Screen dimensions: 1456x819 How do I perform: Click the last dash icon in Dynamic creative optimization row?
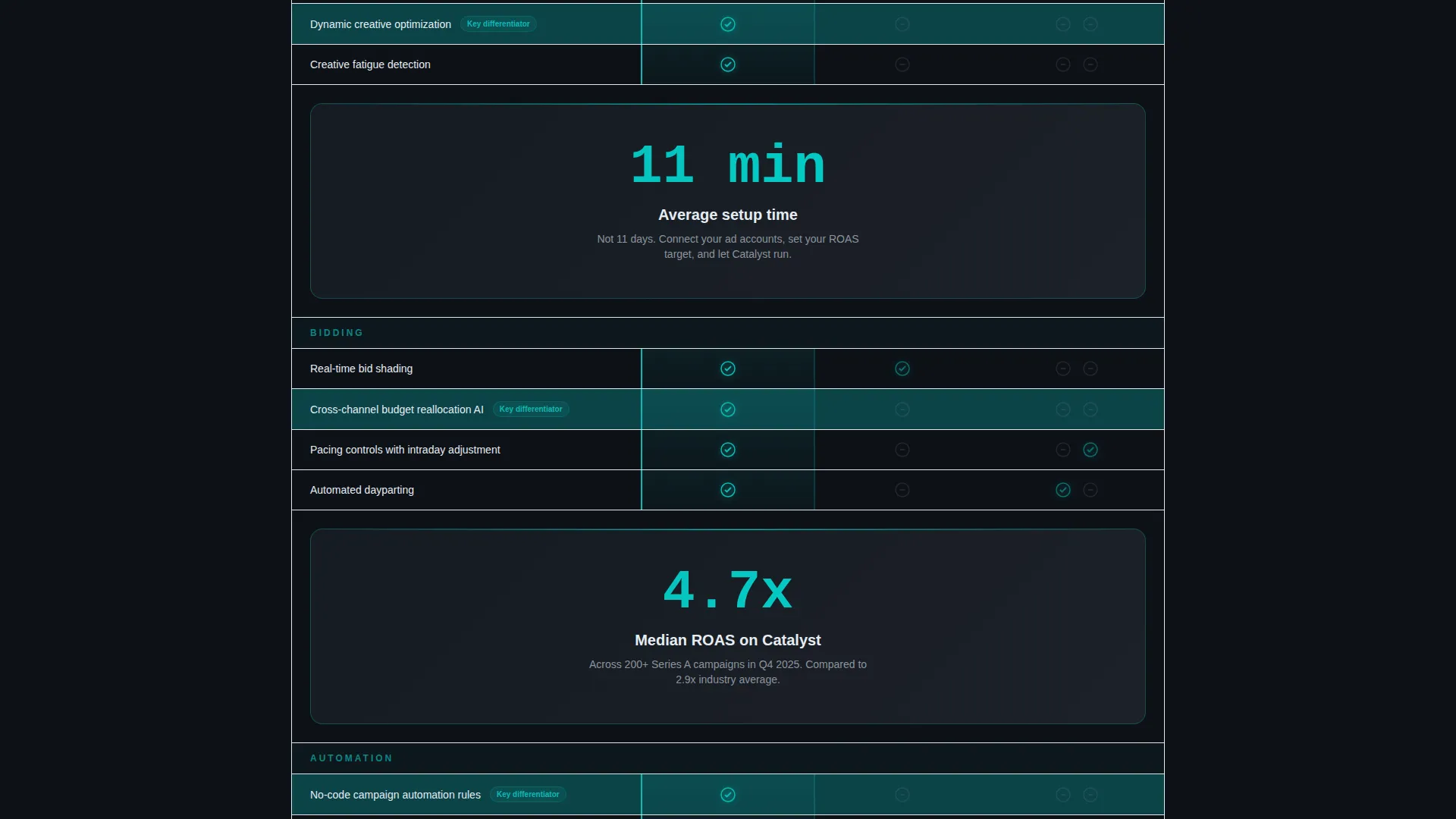click(1090, 24)
